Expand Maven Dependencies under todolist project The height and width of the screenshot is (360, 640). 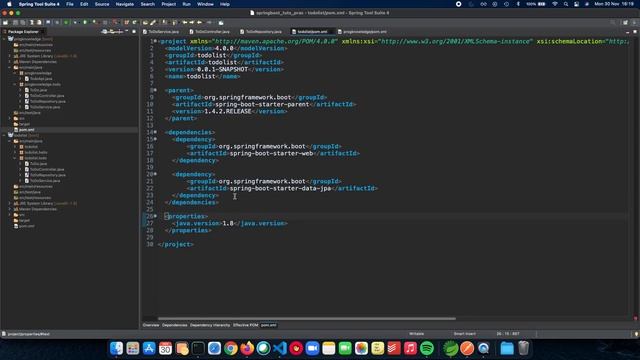click(10, 209)
